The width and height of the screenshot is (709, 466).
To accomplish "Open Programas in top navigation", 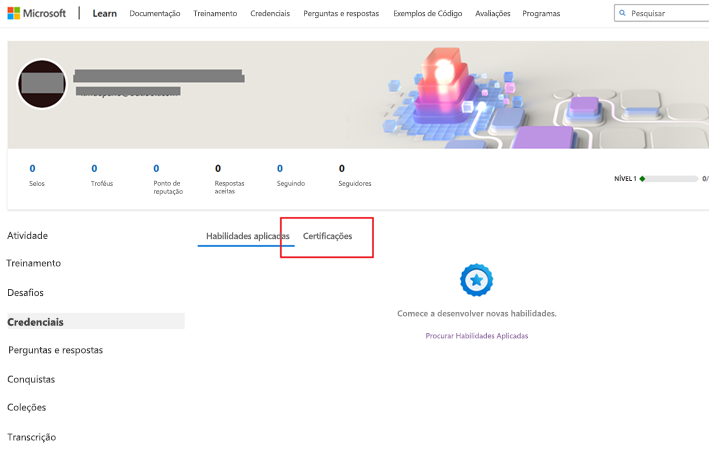I will [x=541, y=14].
